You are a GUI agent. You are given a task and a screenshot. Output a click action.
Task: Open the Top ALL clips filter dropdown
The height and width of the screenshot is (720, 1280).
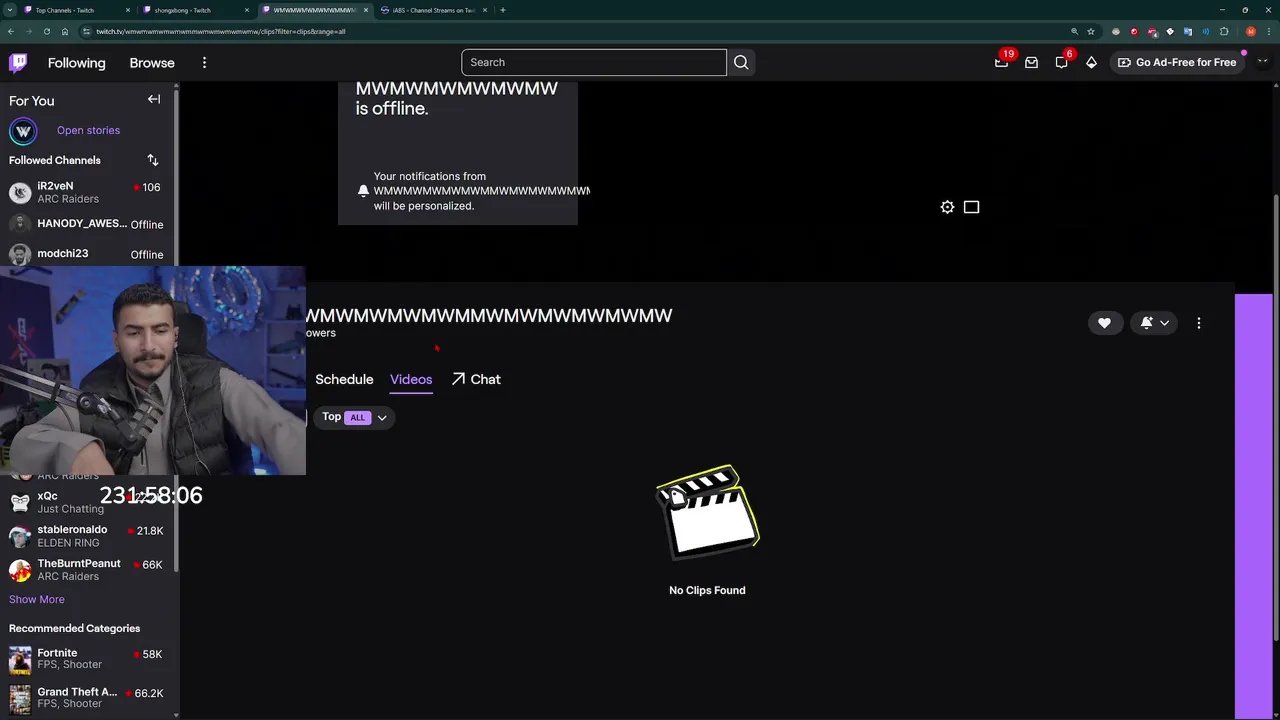(355, 417)
